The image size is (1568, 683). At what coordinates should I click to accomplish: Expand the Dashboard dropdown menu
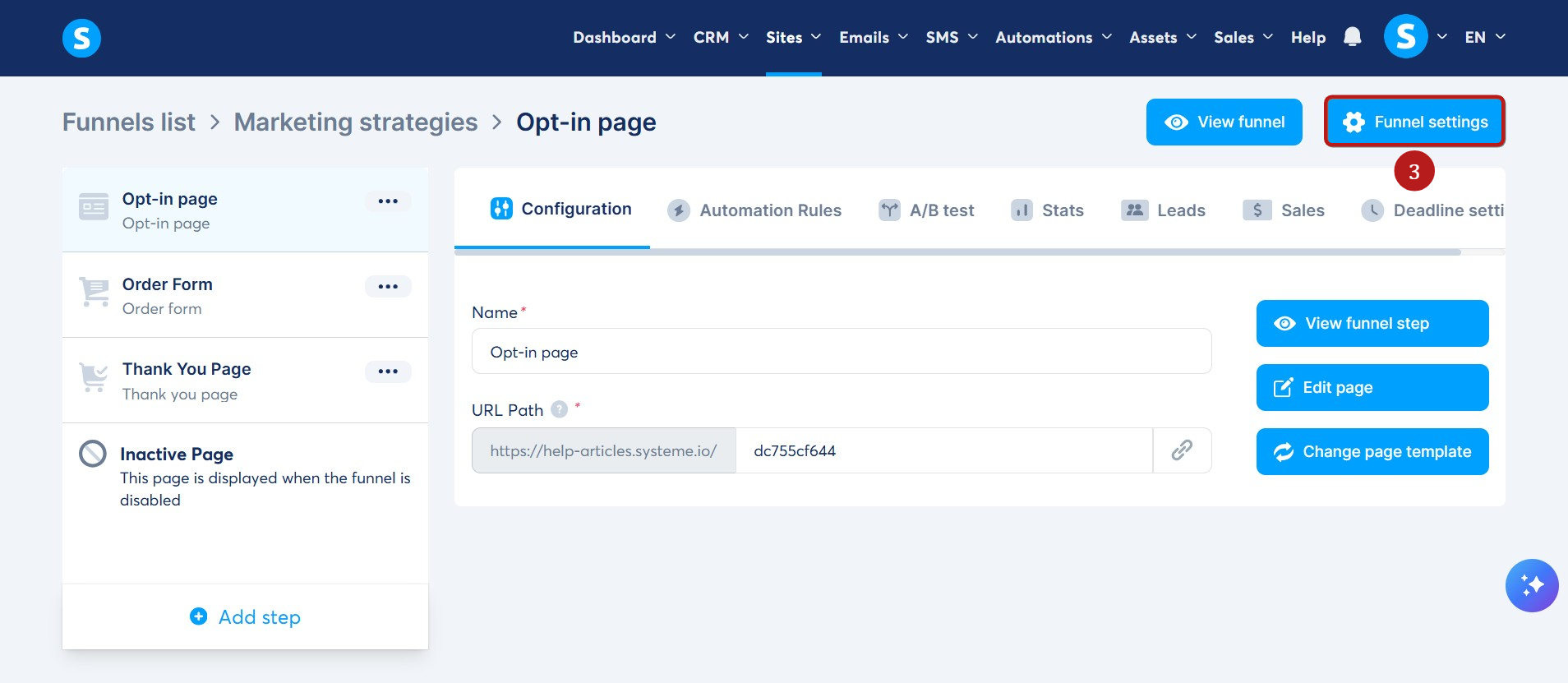click(625, 38)
